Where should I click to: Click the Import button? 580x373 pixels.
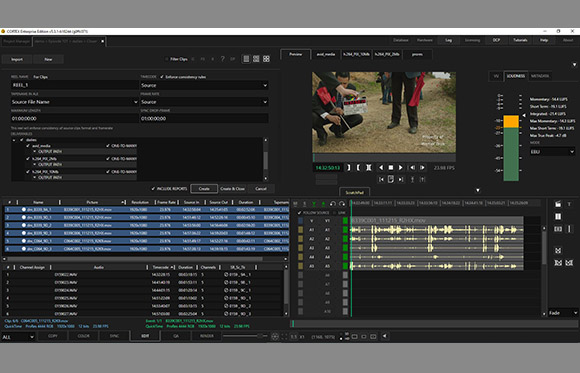point(17,59)
